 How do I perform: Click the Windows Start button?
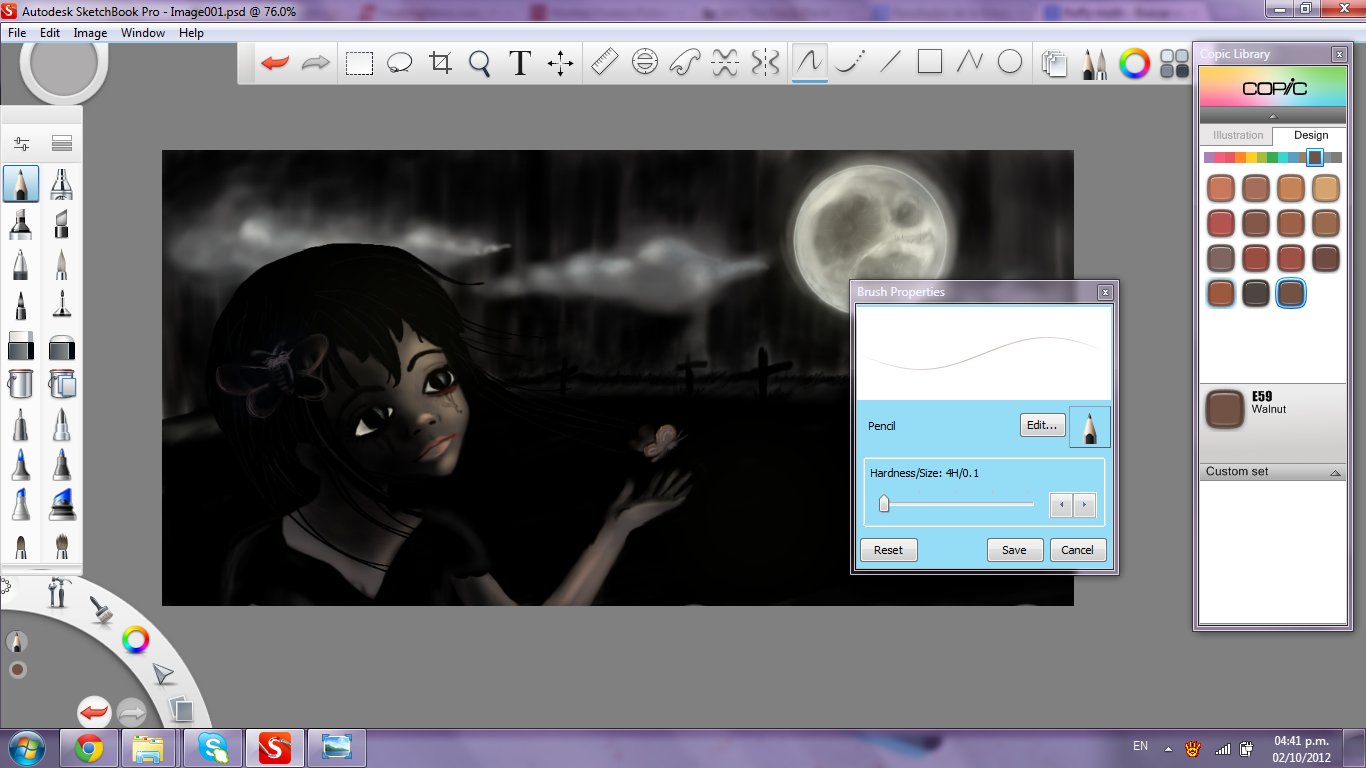[26, 747]
